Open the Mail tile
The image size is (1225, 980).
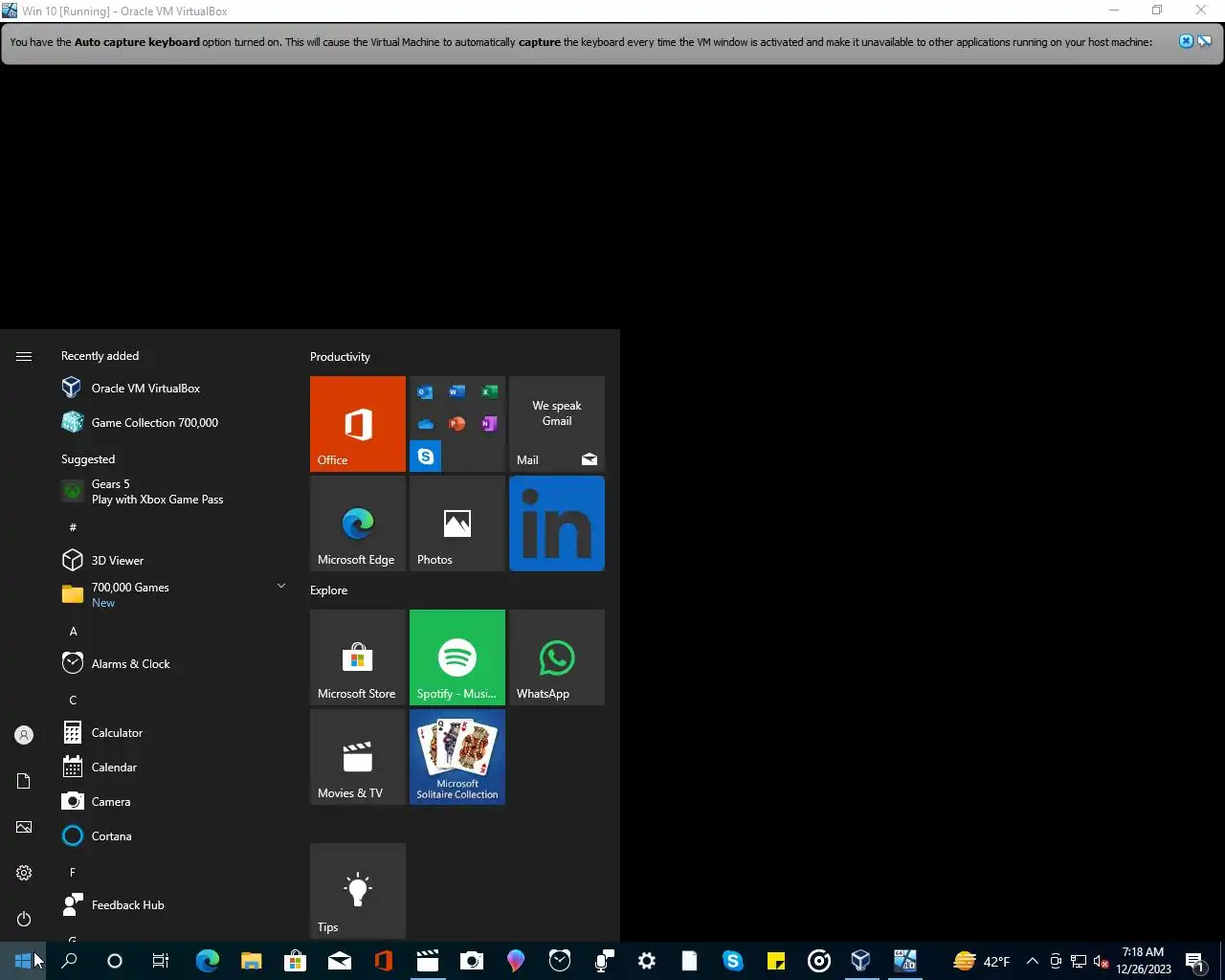click(x=557, y=424)
